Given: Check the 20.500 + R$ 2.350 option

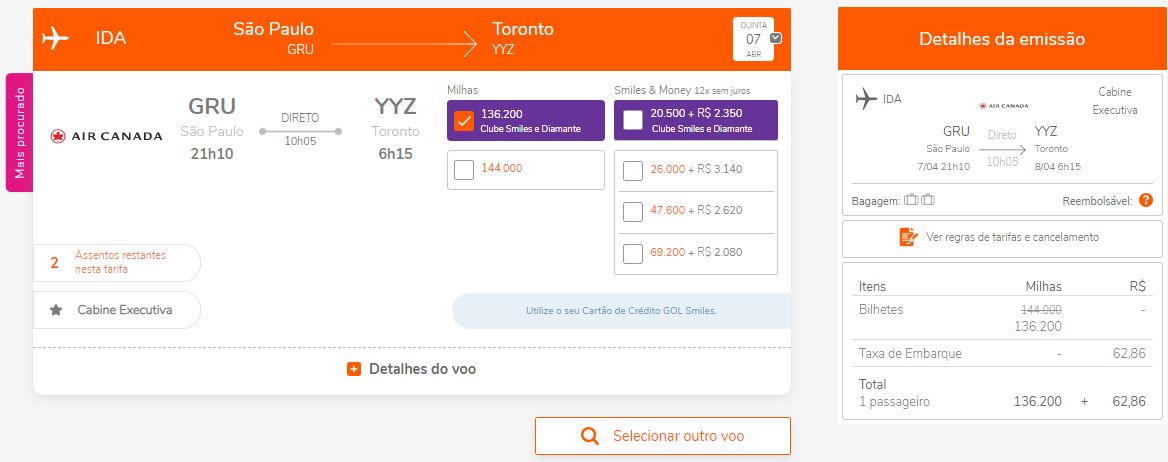Looking at the screenshot, I should tap(632, 120).
